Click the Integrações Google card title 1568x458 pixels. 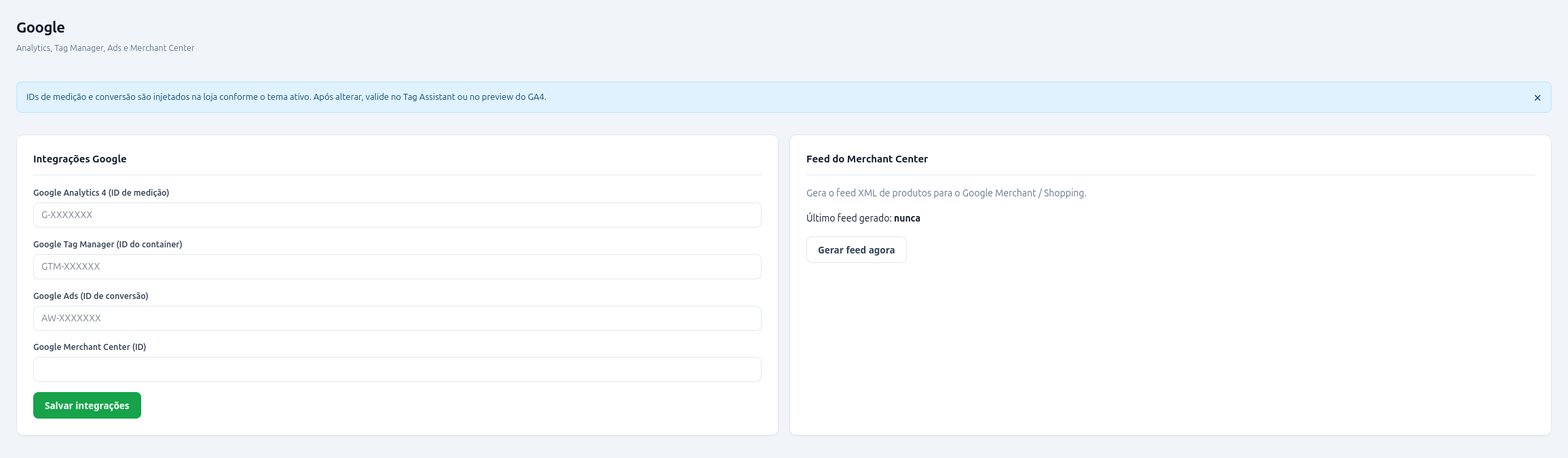pyautogui.click(x=80, y=159)
